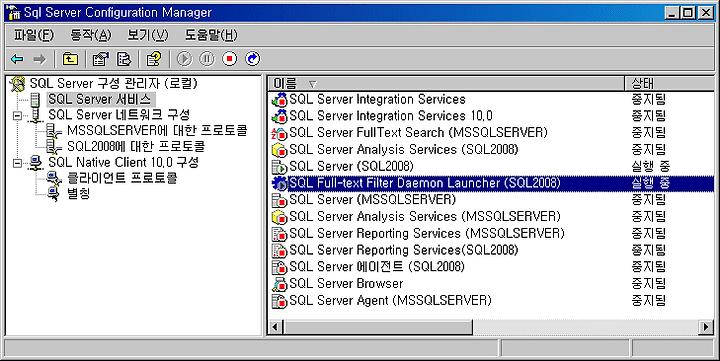
Task: Select SQL Server (MSSQLSERVER) service row
Action: click(492, 200)
